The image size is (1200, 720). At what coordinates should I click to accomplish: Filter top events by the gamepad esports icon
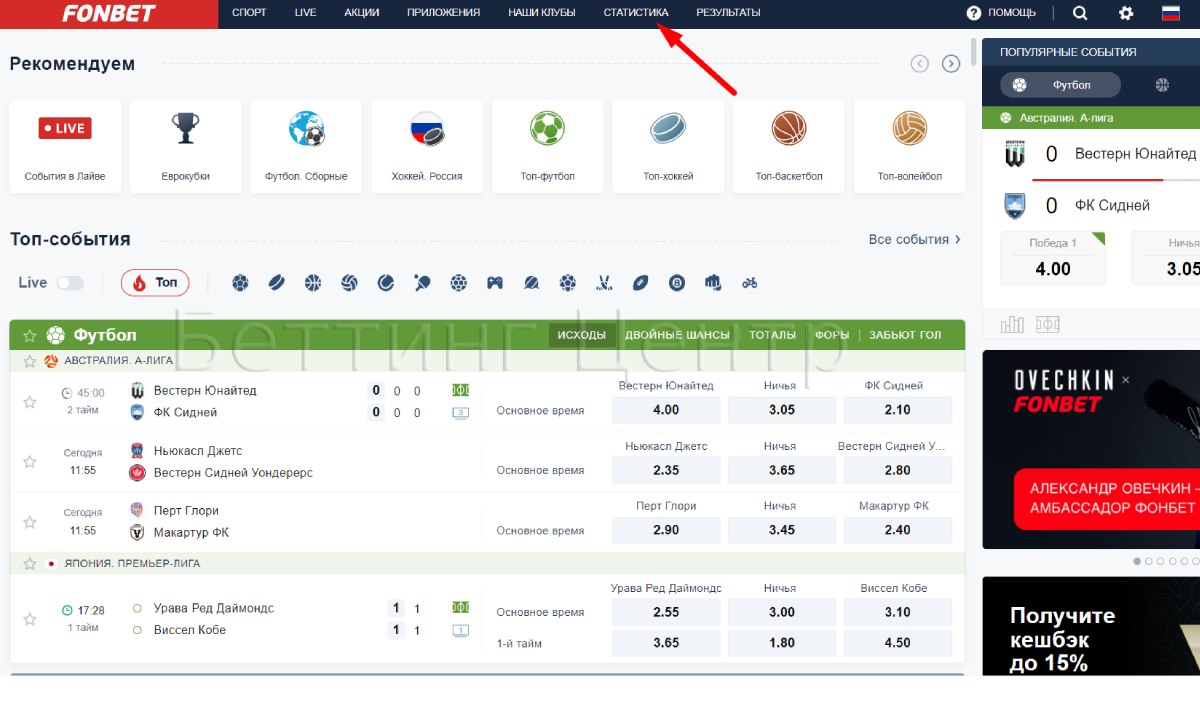coord(495,283)
